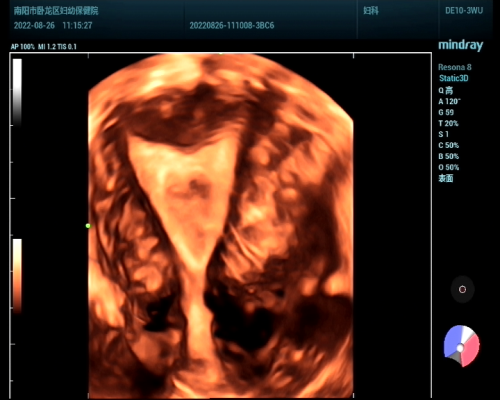500x400 pixels.
Task: Click the S 1 smooth parameter
Action: point(443,134)
